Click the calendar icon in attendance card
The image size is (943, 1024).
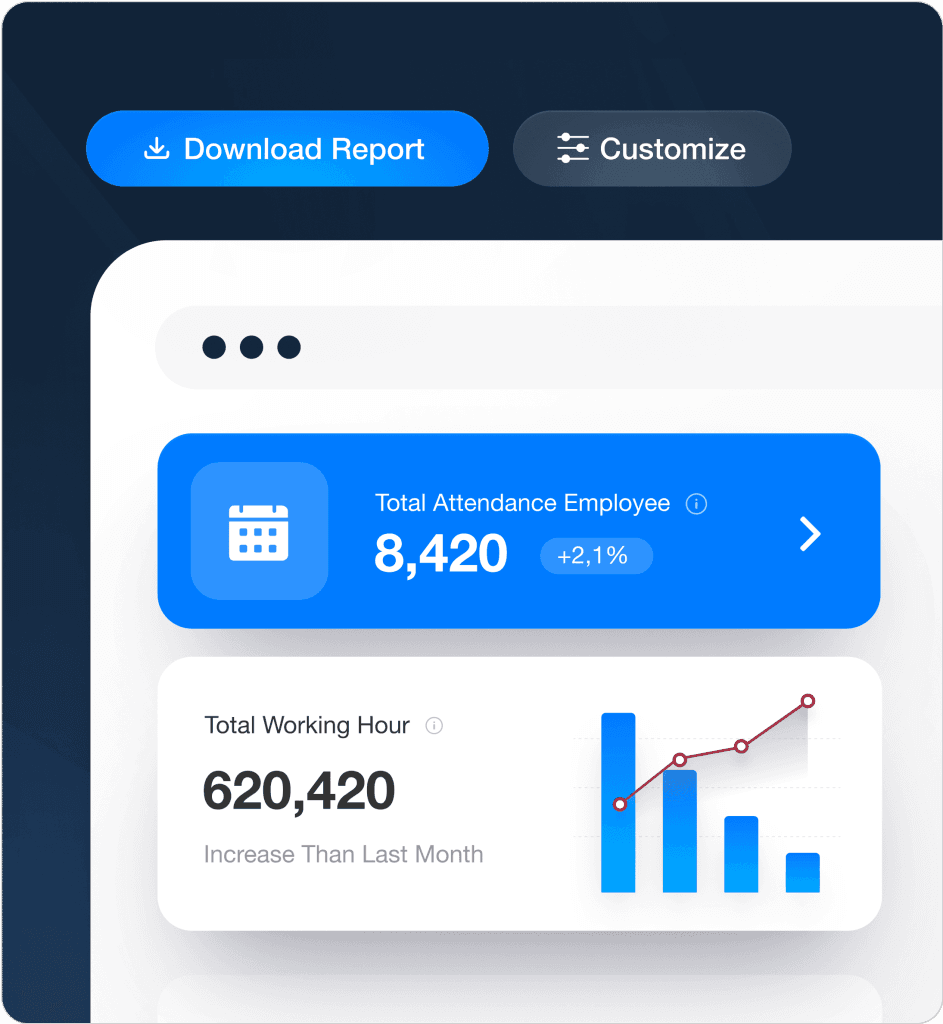259,532
